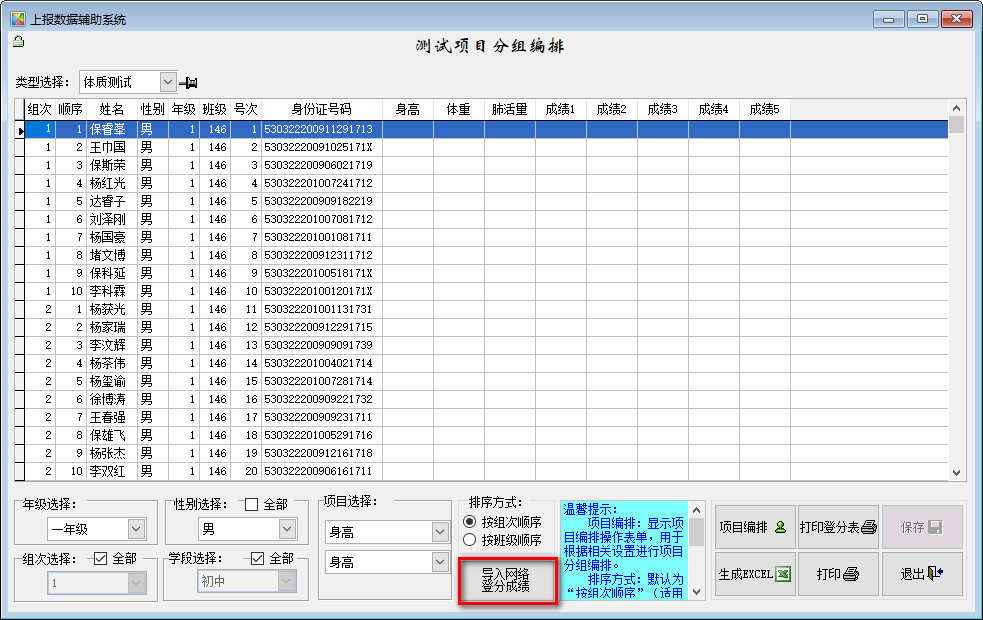Click 打印登分表 printer button

[838, 527]
